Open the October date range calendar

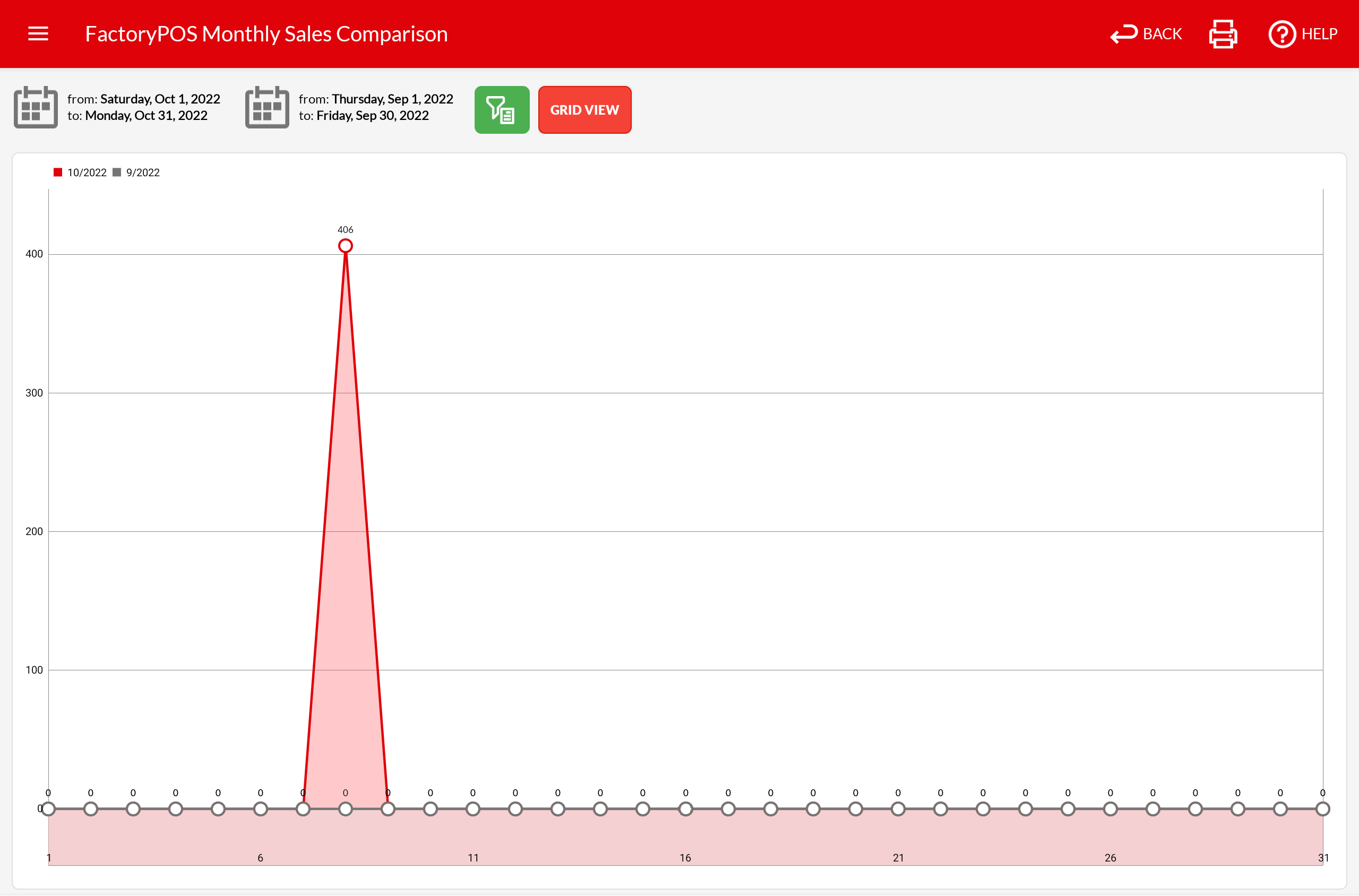(x=36, y=107)
